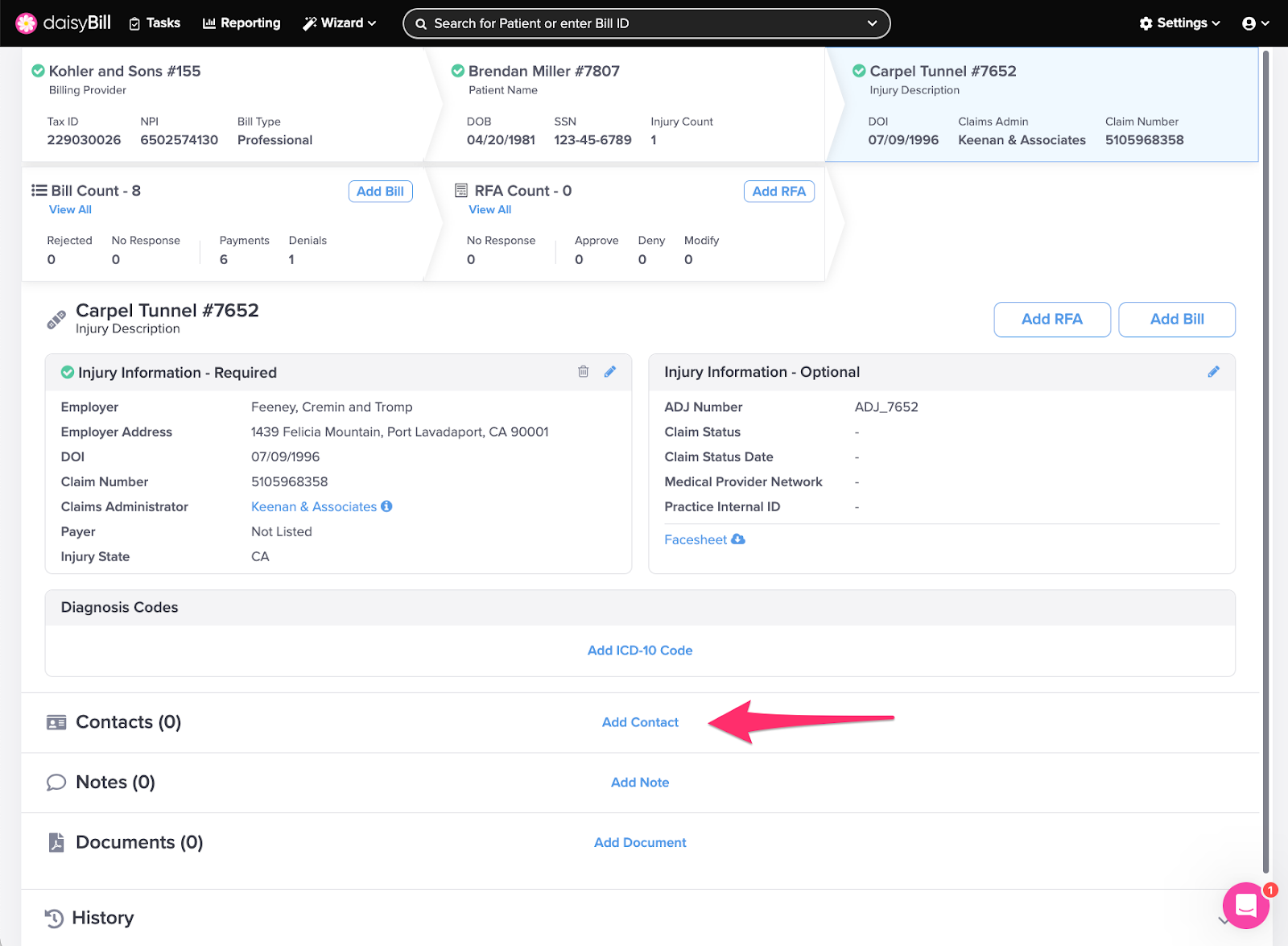Click the employer name Feeney, Cremin and Tromp

(332, 407)
